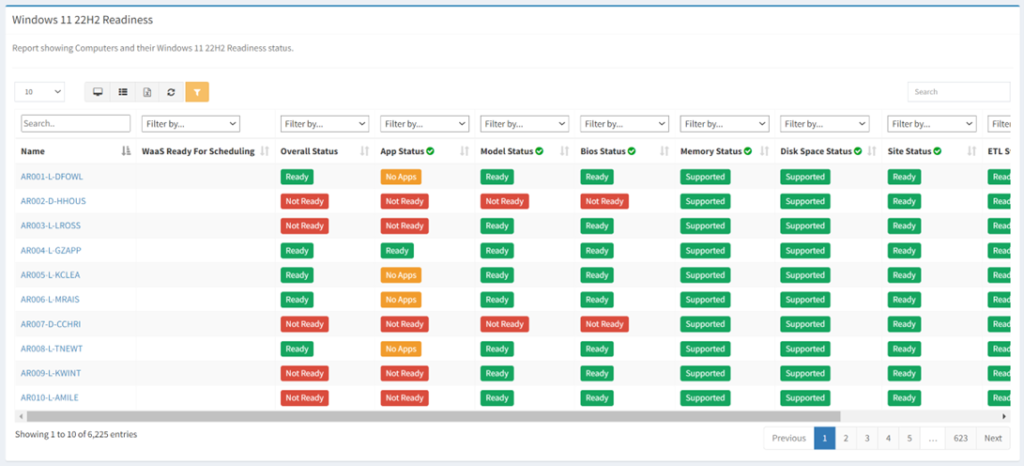The height and width of the screenshot is (466, 1024).
Task: Open the page size dropdown showing 10
Action: tap(40, 92)
